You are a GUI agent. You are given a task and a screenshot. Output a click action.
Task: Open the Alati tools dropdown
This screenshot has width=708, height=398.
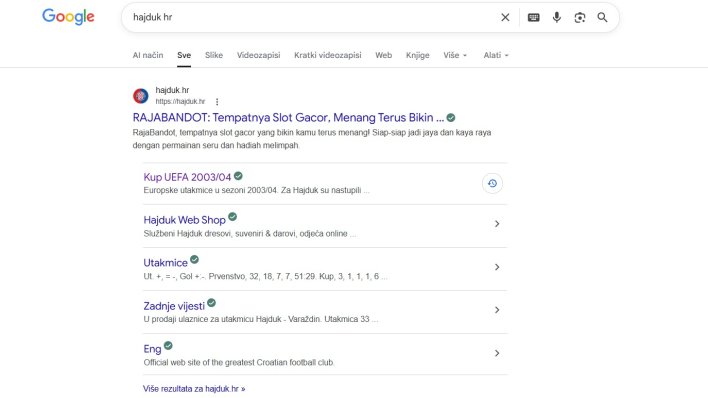coord(496,55)
